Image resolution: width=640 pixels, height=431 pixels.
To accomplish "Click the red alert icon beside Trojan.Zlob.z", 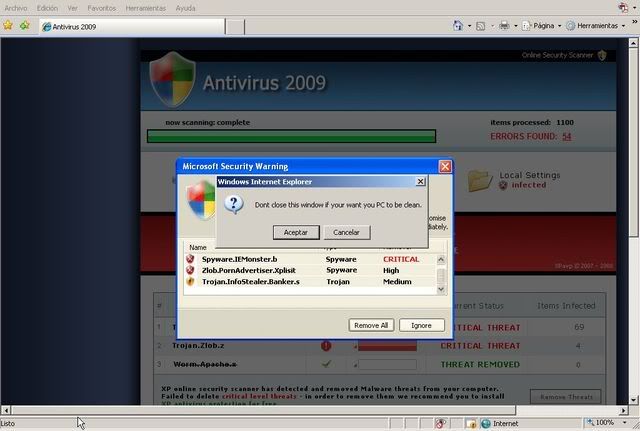I will click(x=326, y=346).
